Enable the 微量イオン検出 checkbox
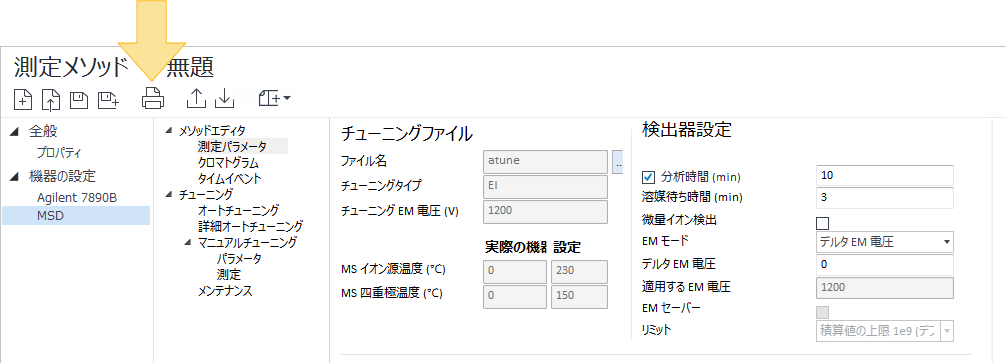This screenshot has height=363, width=1006. click(x=822, y=224)
